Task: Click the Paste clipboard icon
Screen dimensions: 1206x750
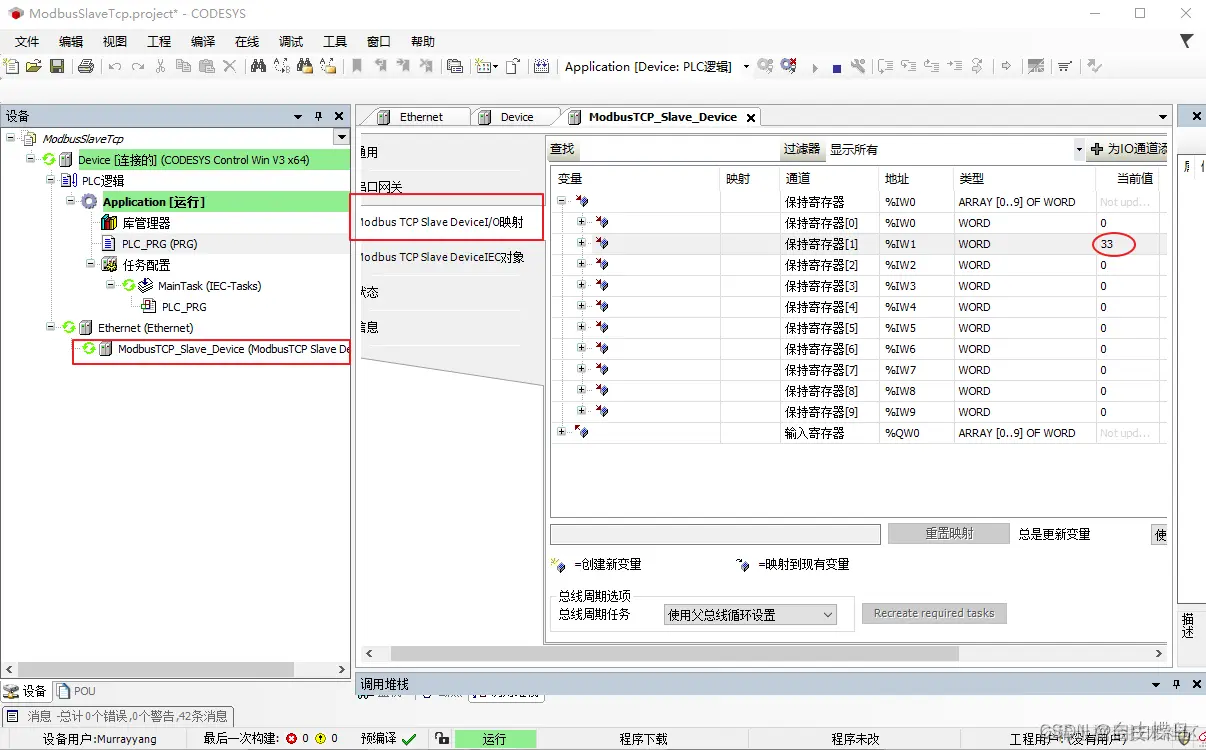Action: tap(207, 66)
